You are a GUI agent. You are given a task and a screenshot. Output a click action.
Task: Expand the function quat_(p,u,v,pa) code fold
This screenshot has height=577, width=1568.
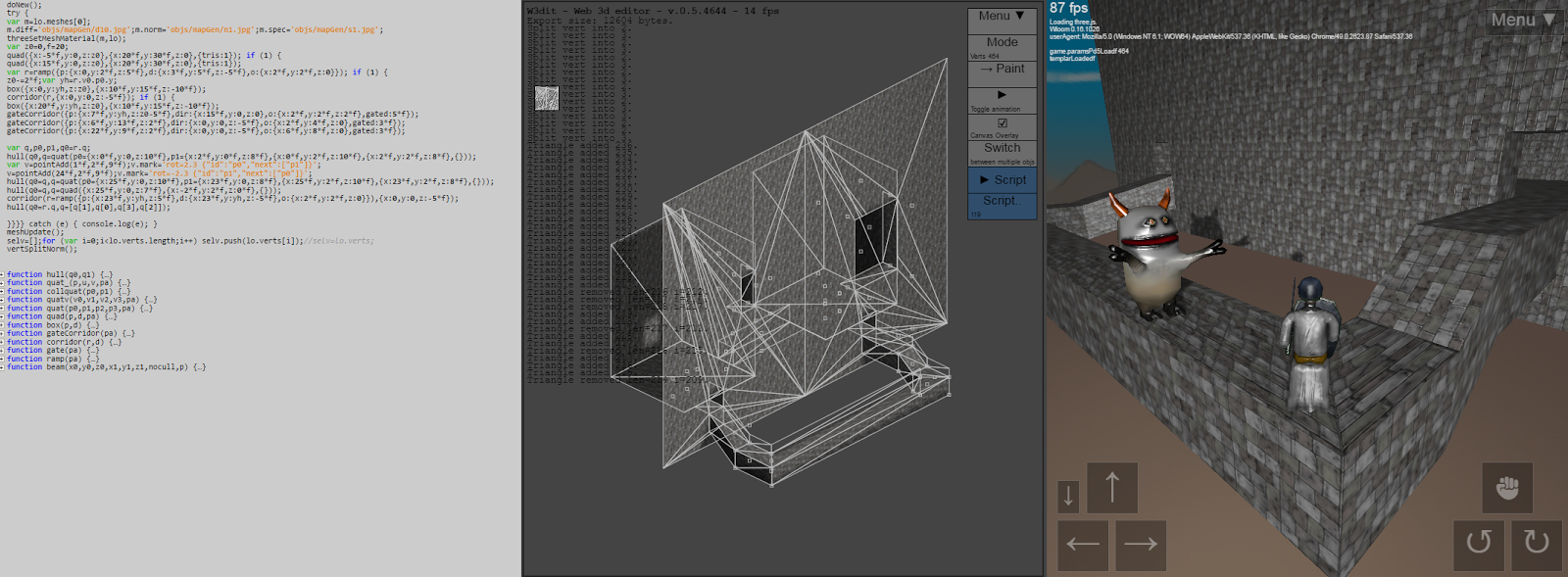pos(3,283)
